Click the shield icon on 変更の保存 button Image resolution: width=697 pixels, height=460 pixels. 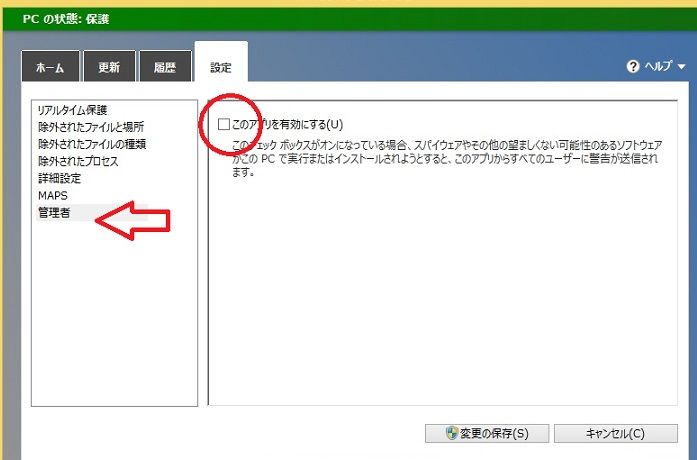452,433
